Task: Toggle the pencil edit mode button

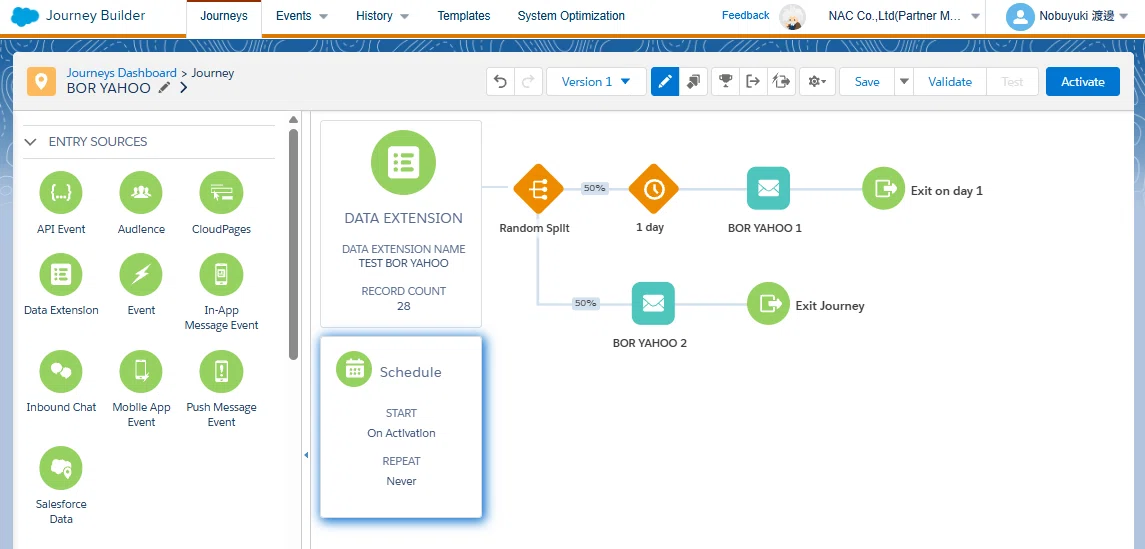Action: (x=665, y=82)
